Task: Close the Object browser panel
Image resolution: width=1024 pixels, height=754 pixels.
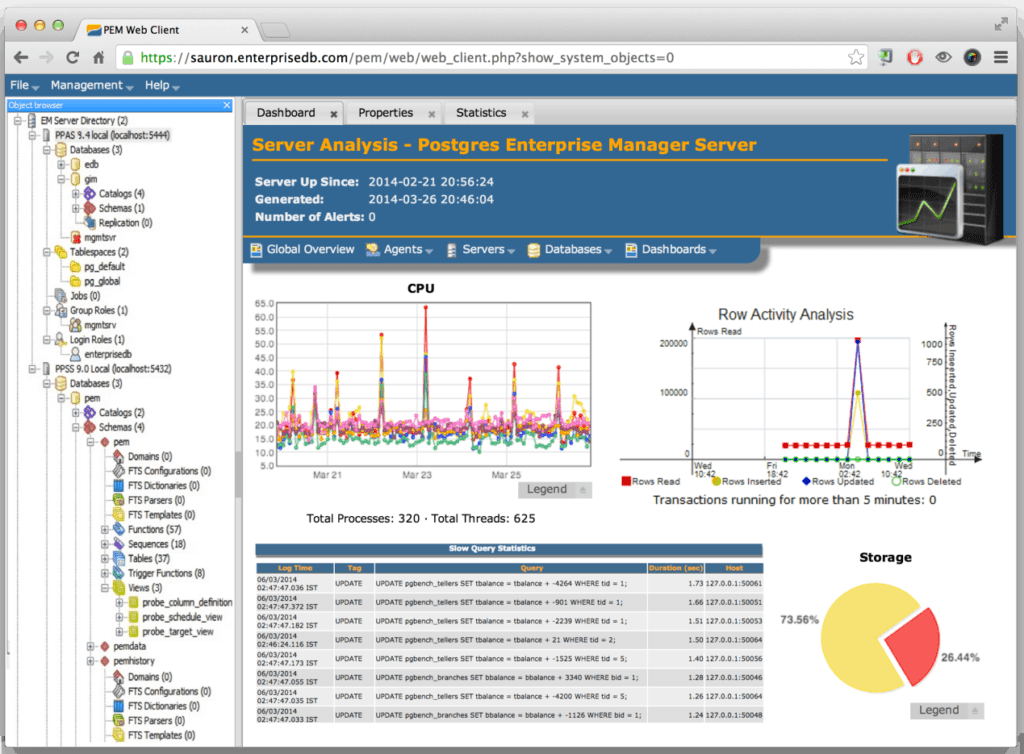Action: tap(227, 105)
